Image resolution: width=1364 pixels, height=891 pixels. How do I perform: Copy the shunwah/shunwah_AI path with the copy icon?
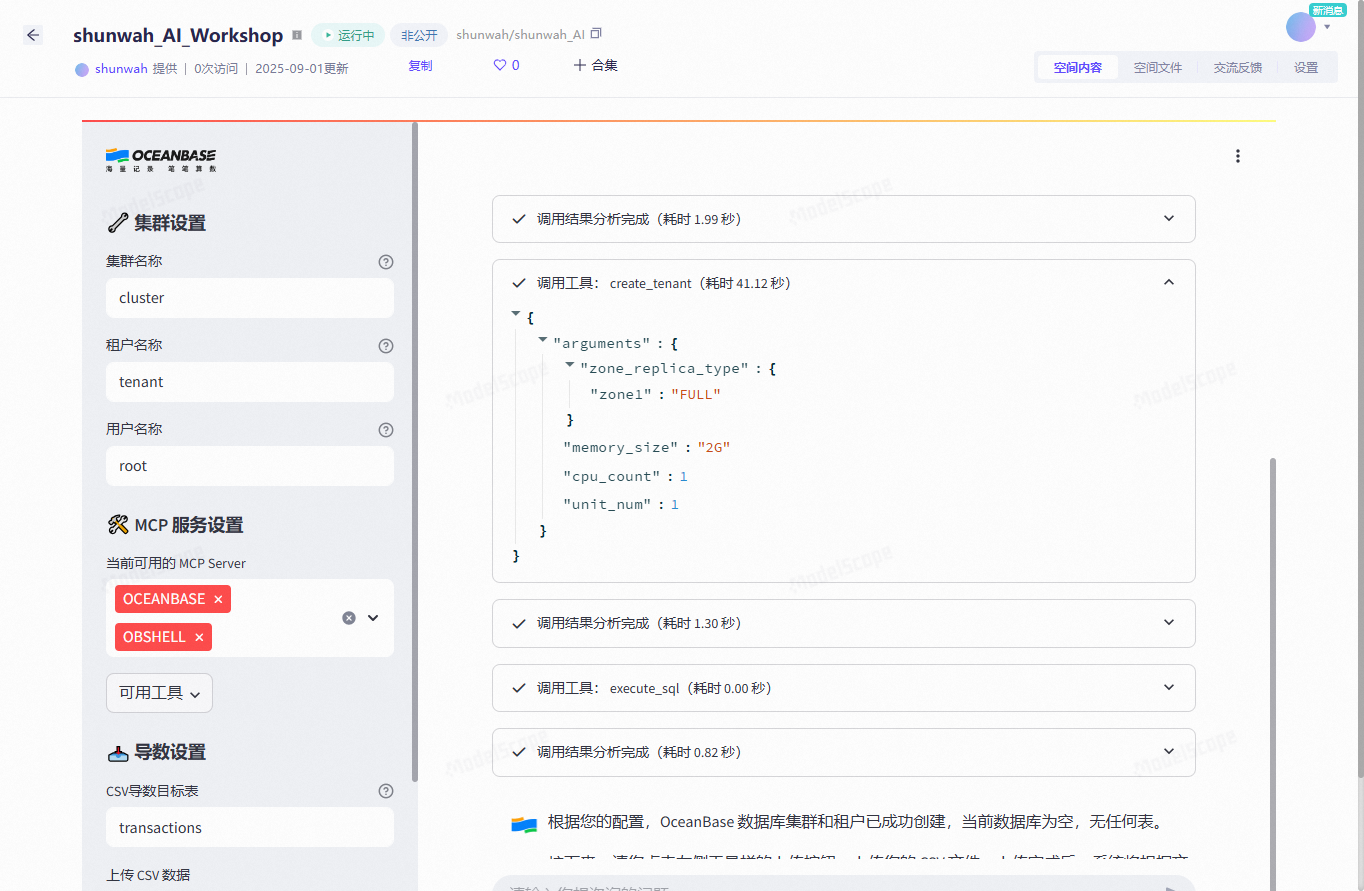click(597, 34)
